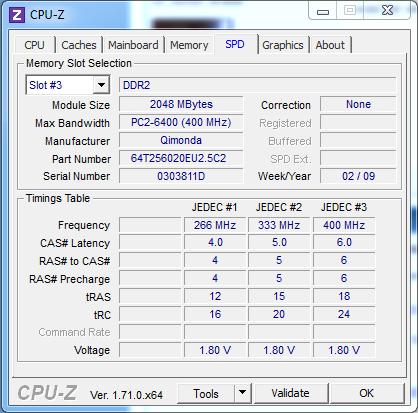Click tRC value 16
Image resolution: width=418 pixels, height=413 pixels.
click(215, 314)
